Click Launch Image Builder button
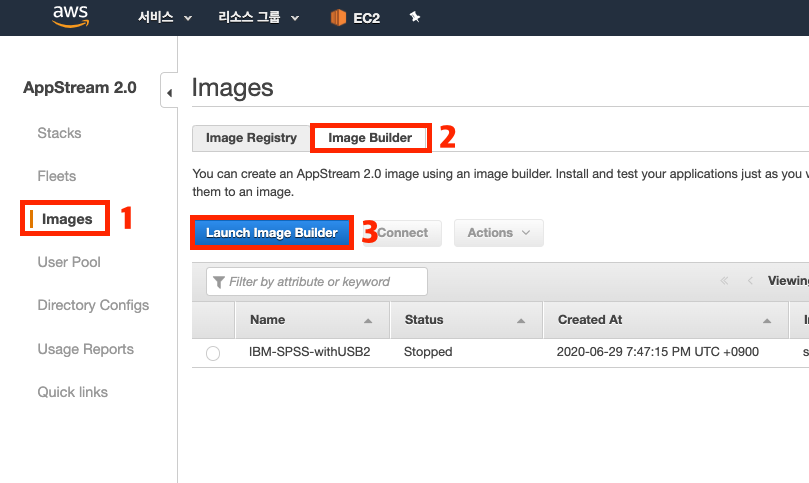Image resolution: width=809 pixels, height=483 pixels. coord(272,233)
